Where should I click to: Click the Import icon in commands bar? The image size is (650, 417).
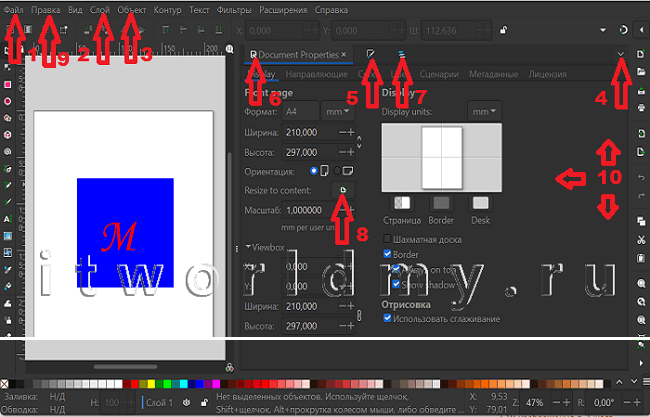[641, 133]
